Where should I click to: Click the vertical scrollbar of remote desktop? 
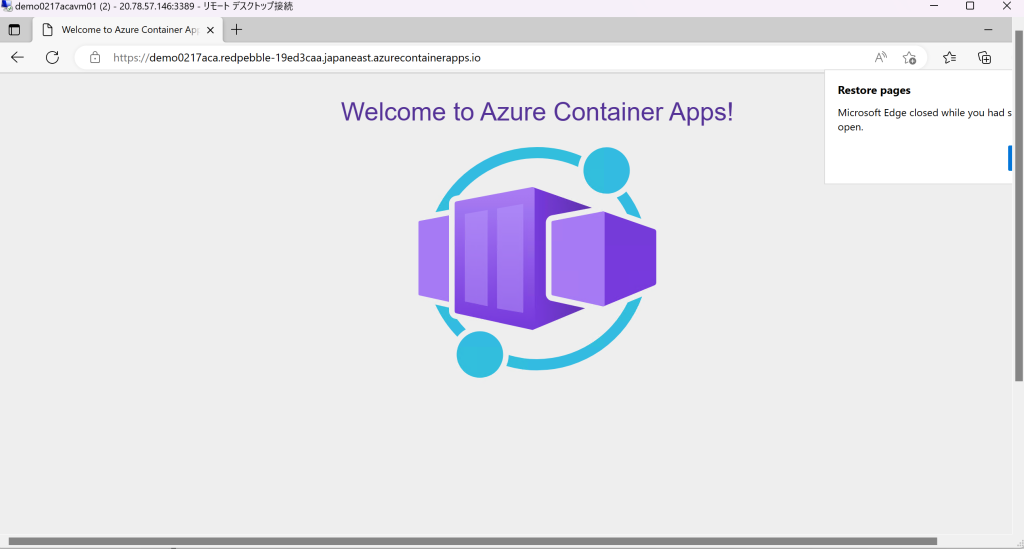pos(1019,206)
